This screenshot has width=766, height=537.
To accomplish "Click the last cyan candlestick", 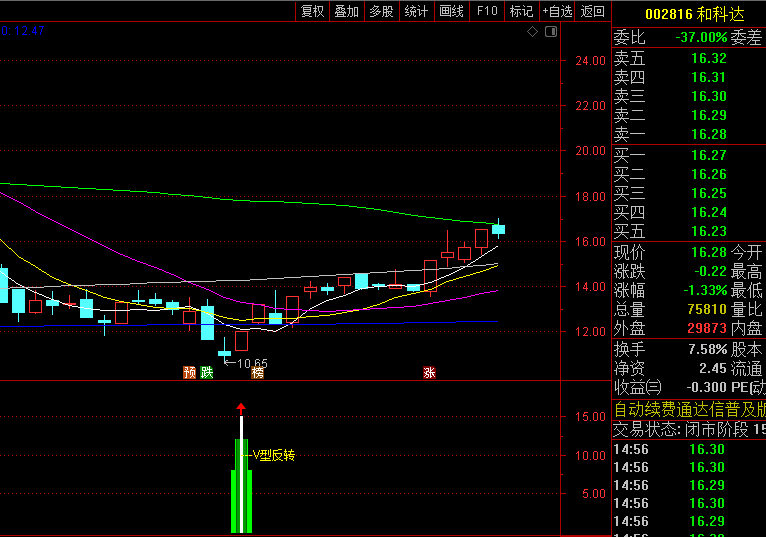I will (x=498, y=230).
